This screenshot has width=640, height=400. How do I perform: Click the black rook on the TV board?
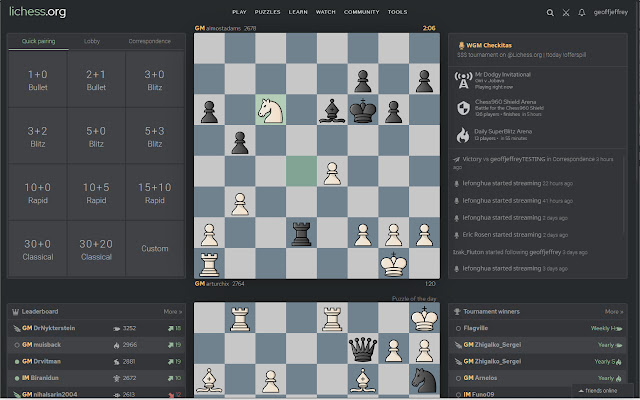point(301,233)
